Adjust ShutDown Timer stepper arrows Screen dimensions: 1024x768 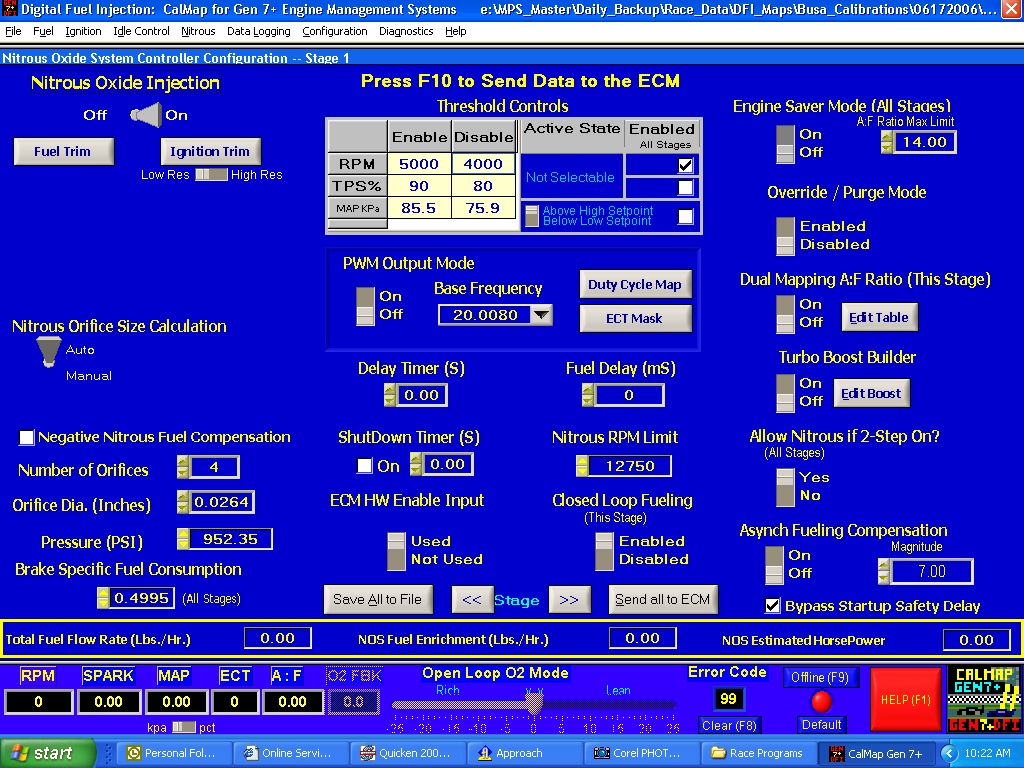click(415, 464)
